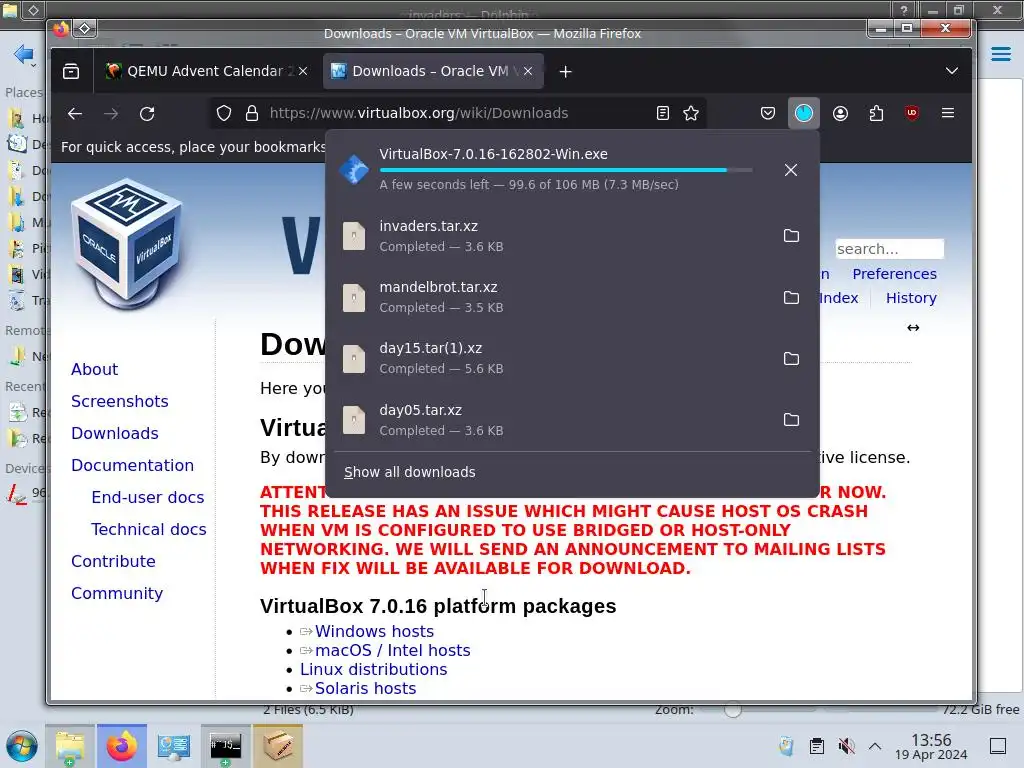Open the uBlock Origin shield icon
The image size is (1024, 768).
tap(912, 114)
